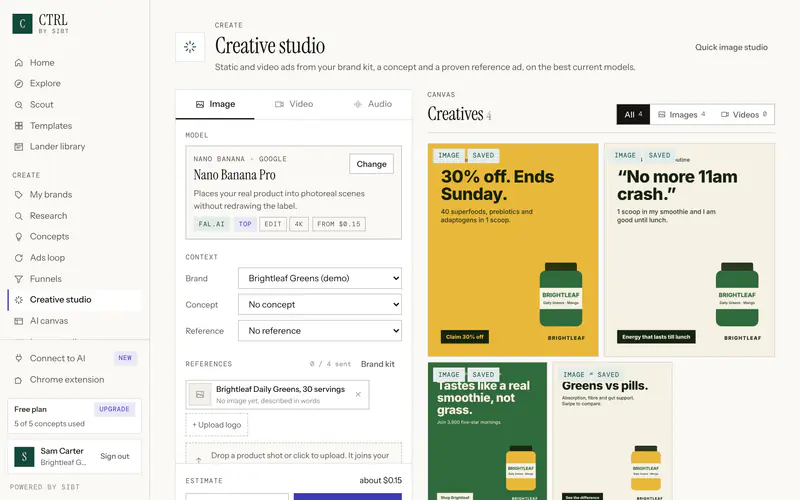Click the product shot drop zone
The height and width of the screenshot is (500, 800).
pos(294,454)
